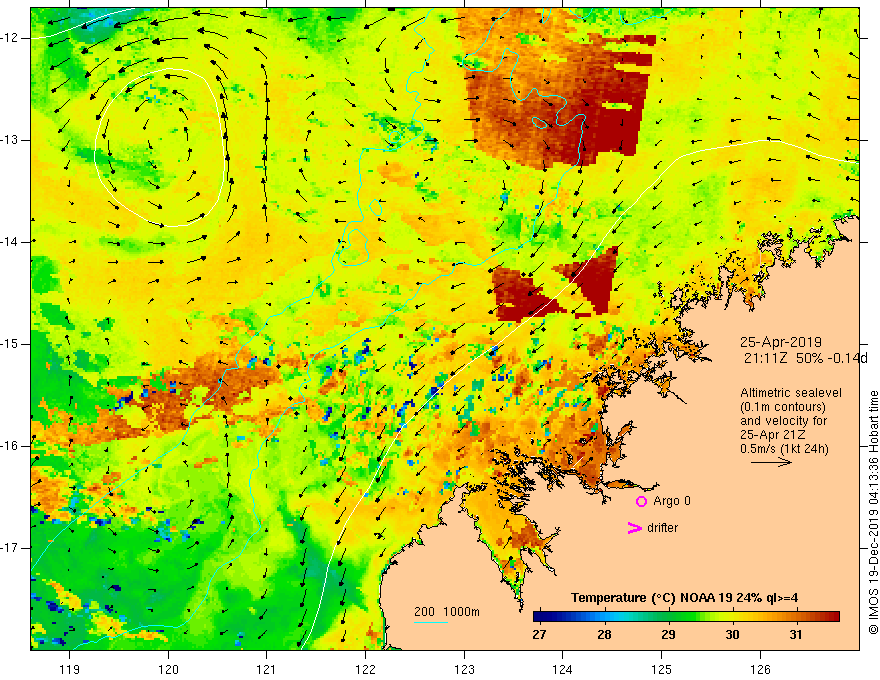Click the '-13' latitude axis label

coord(11,140)
